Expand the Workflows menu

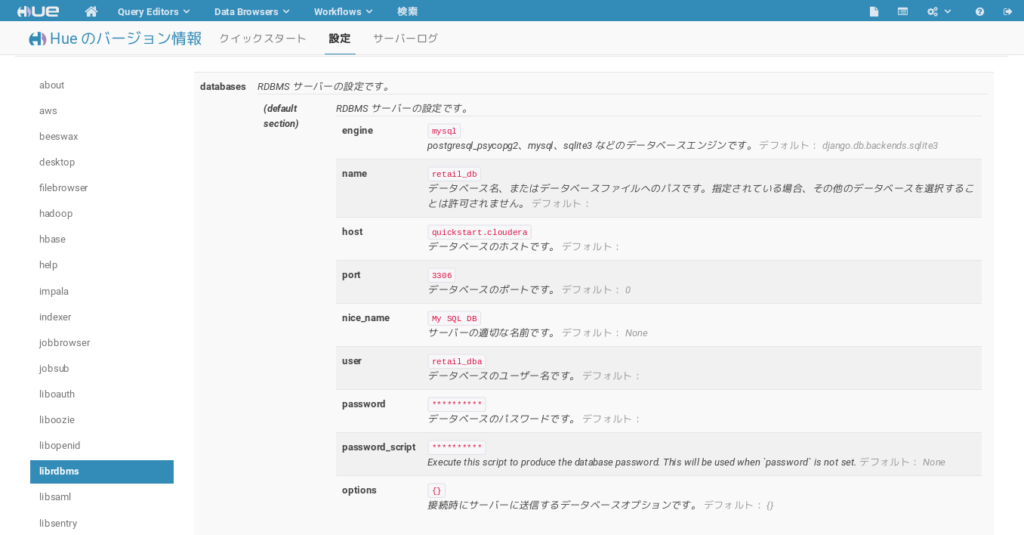pyautogui.click(x=343, y=11)
